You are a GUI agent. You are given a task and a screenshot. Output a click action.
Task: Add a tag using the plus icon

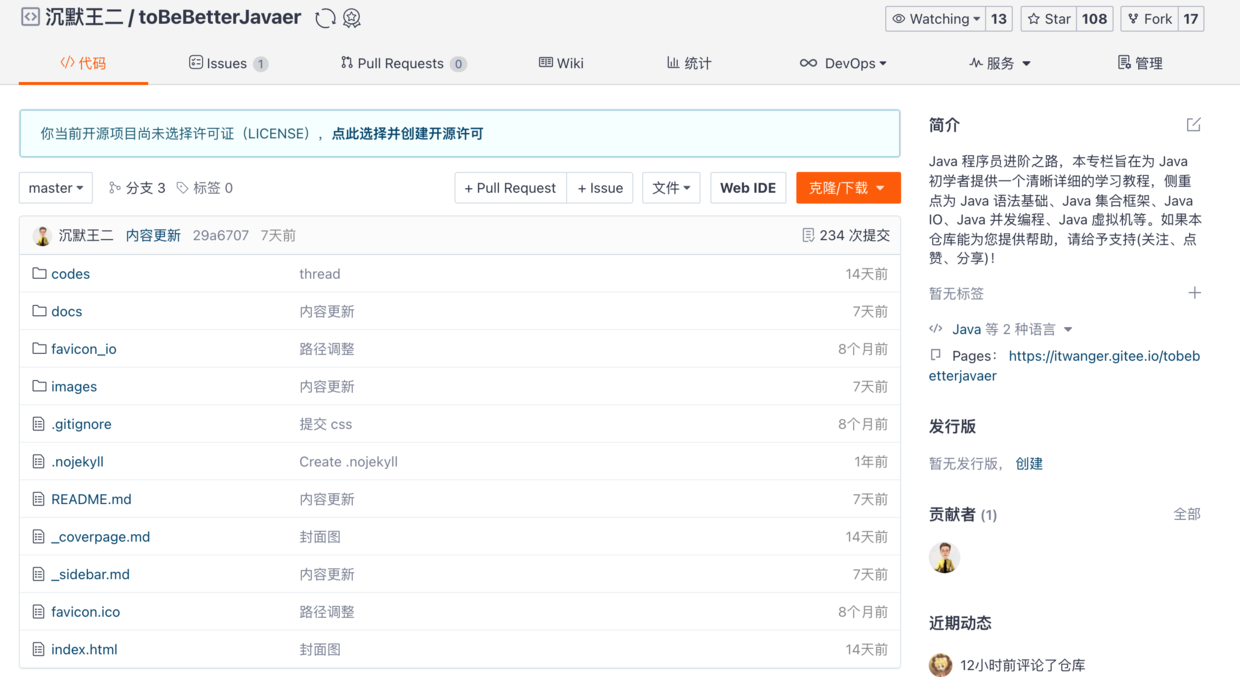(1194, 293)
